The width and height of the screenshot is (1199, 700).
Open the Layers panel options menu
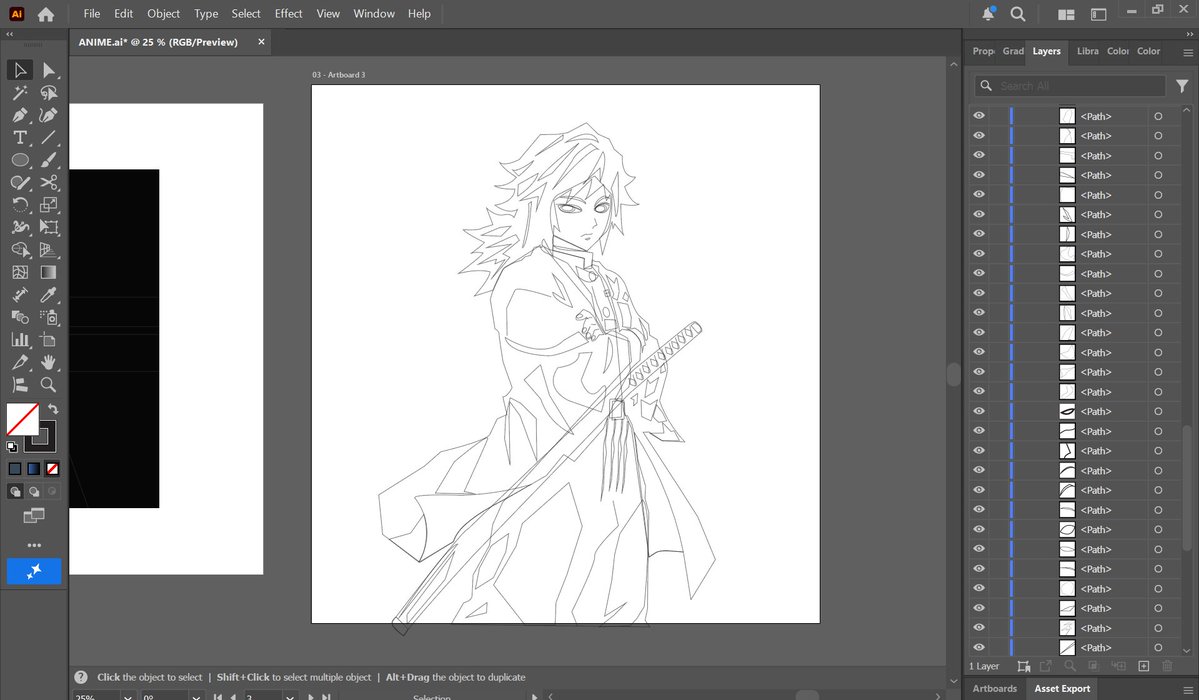(1188, 52)
